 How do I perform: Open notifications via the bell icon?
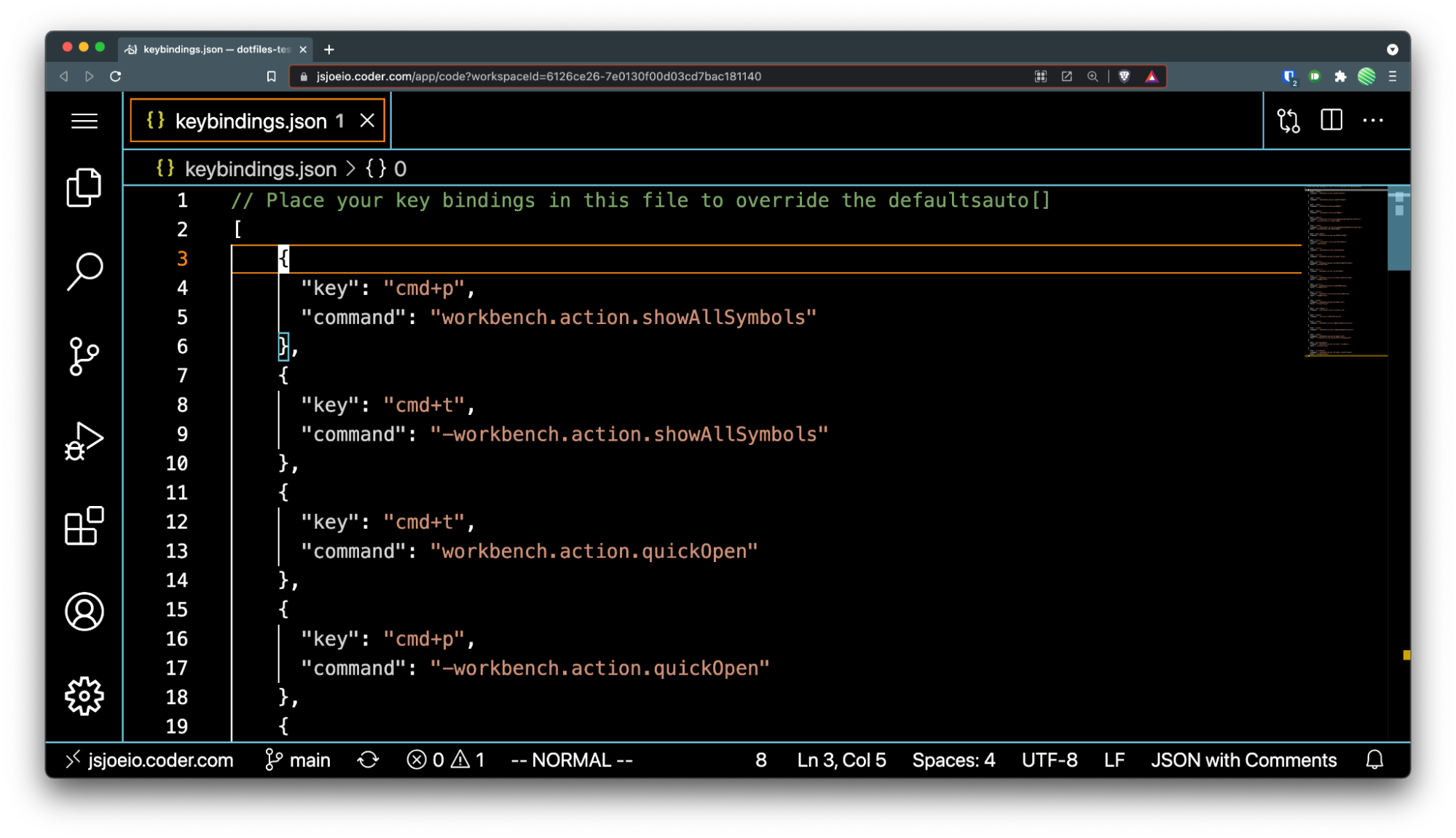point(1374,760)
